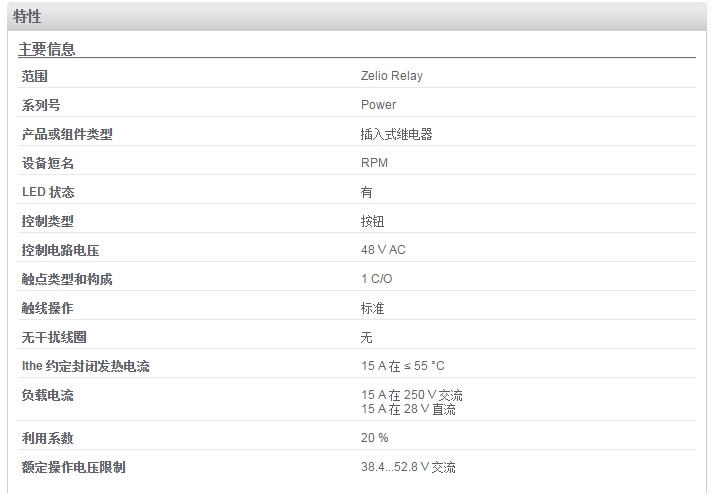Select 产品或组件类型 row label
This screenshot has width=711, height=493.
[67, 134]
